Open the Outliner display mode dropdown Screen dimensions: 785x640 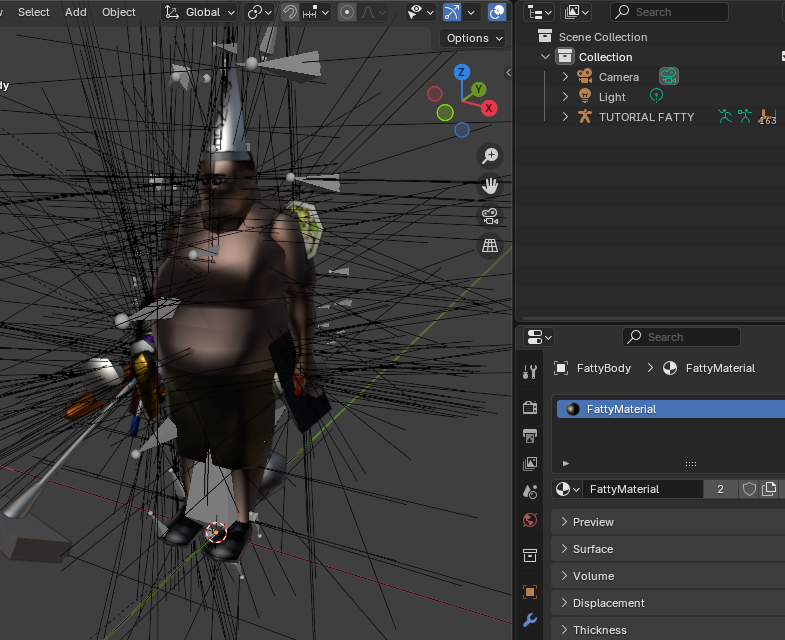click(576, 12)
